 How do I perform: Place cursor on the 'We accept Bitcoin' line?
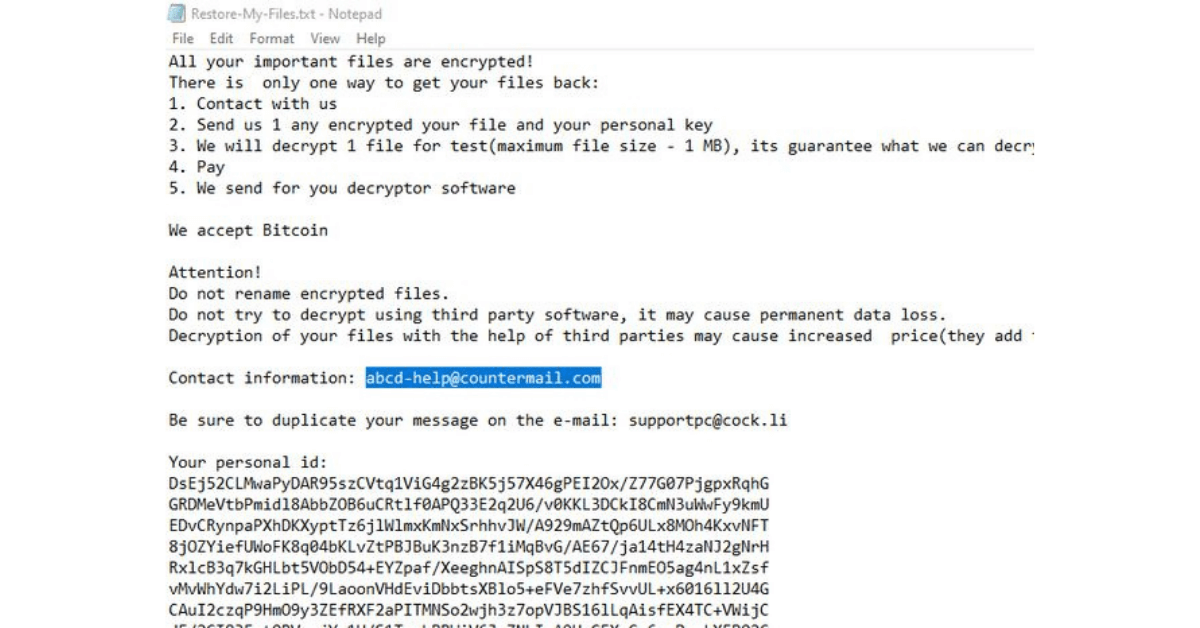[248, 230]
